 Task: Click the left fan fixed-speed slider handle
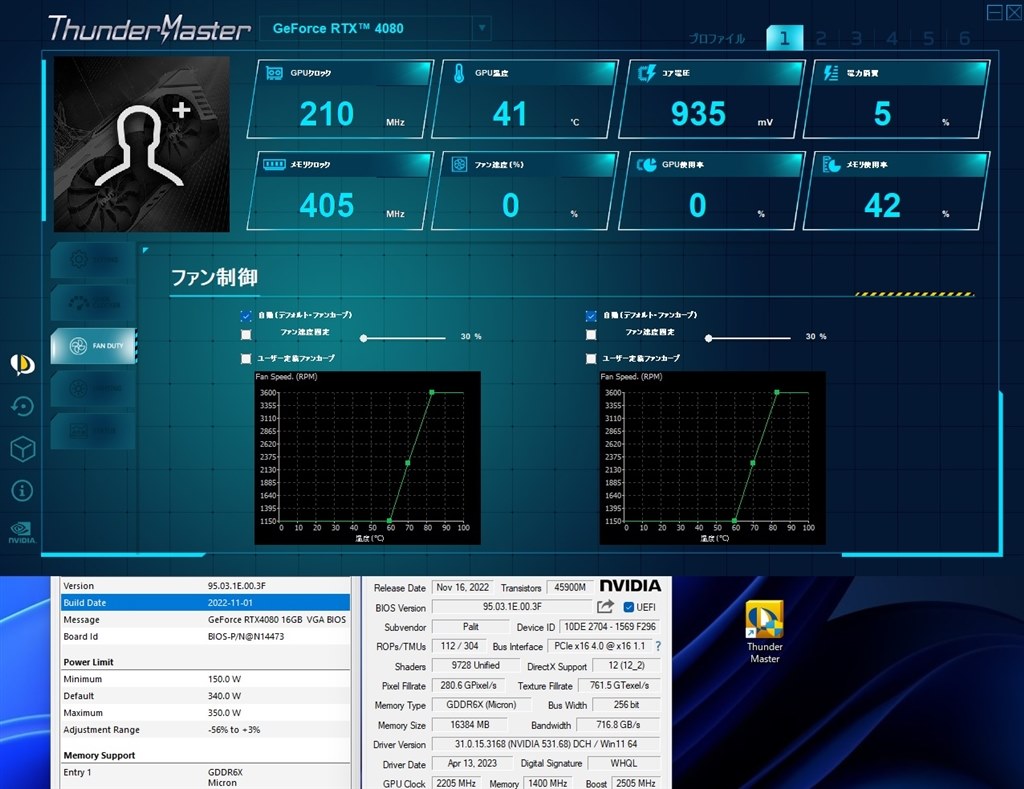tap(364, 338)
